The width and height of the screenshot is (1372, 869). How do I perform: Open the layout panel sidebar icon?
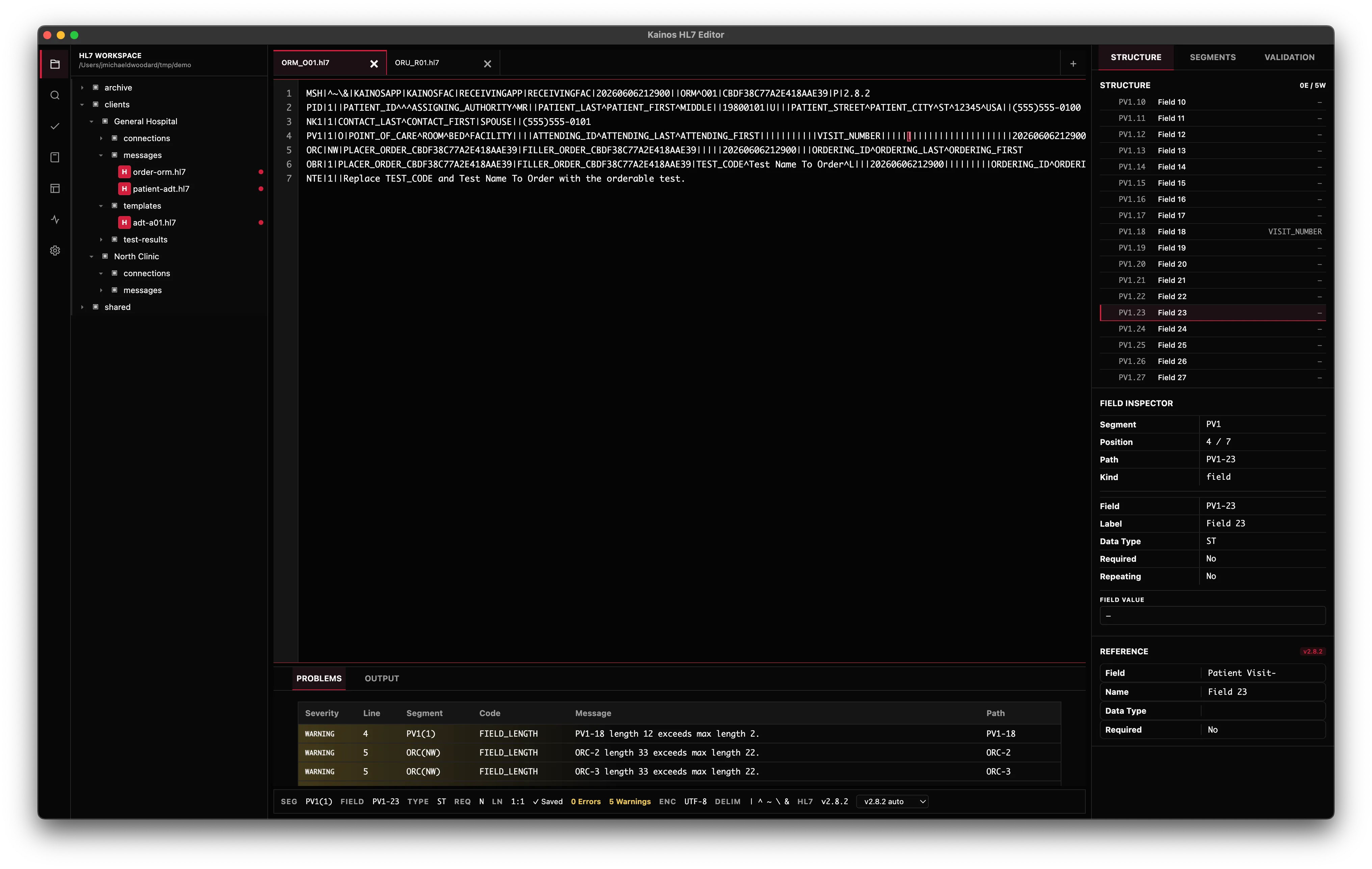tap(55, 188)
